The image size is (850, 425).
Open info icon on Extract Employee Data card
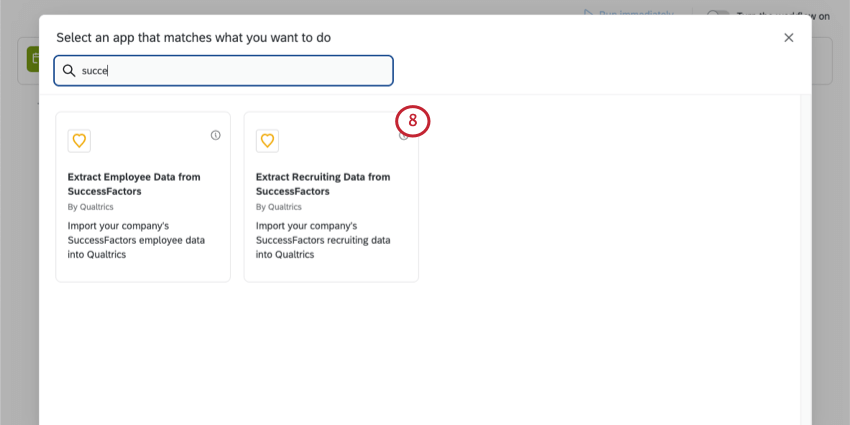click(x=216, y=136)
